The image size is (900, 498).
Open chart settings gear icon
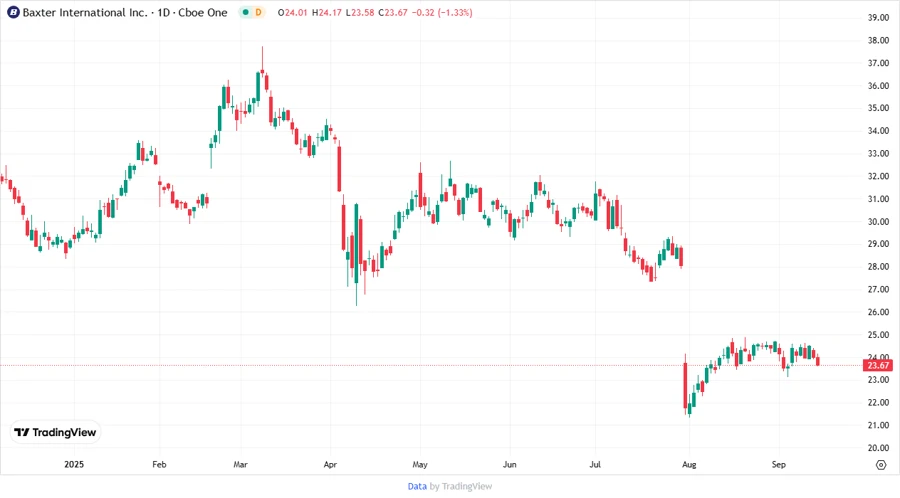click(x=881, y=465)
